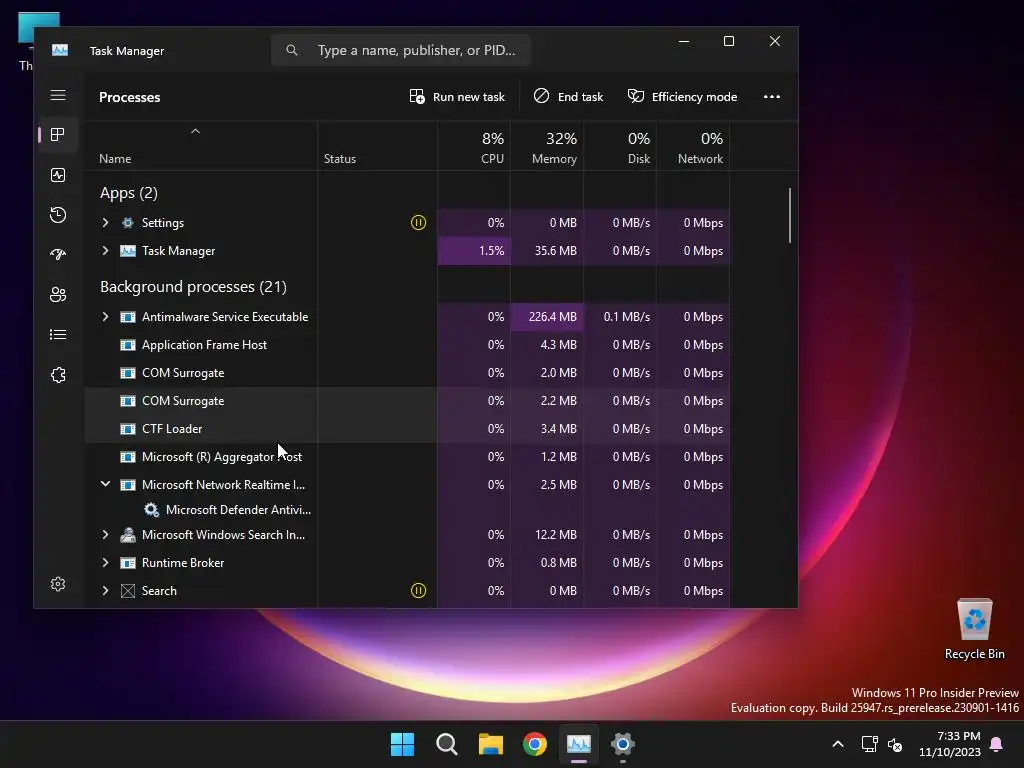Click the search box in Task Manager

pos(401,50)
